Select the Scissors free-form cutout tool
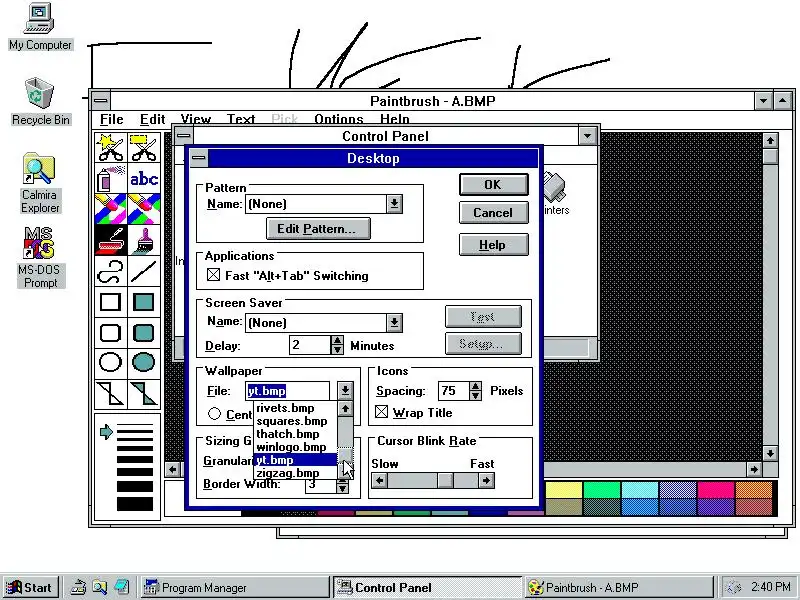The height and width of the screenshot is (600, 800). tap(111, 147)
